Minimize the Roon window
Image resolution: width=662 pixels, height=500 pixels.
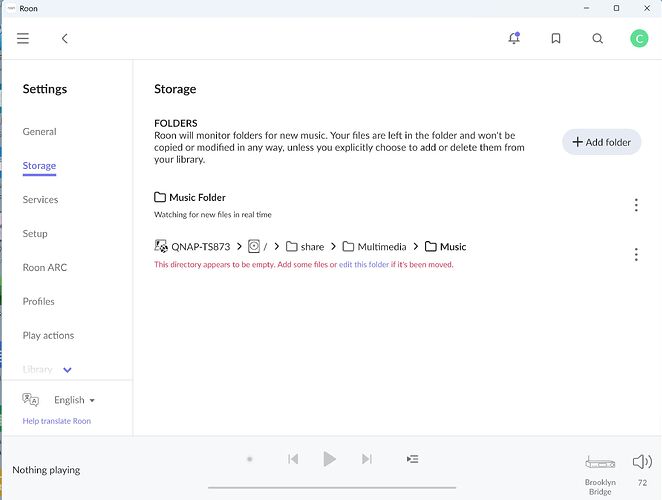click(586, 8)
